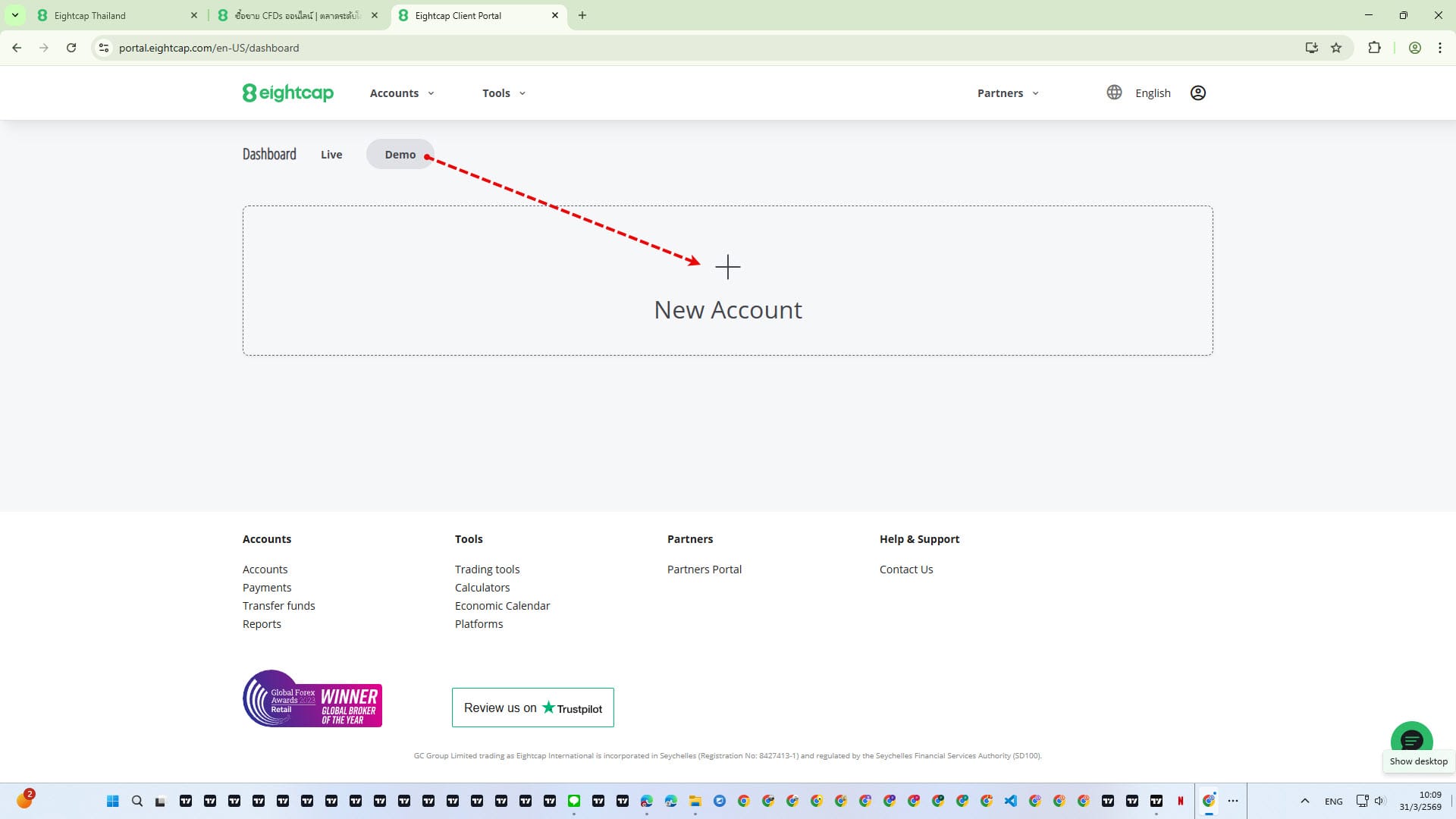Viewport: 1456px width, 819px height.
Task: Bookmark page with star icon
Action: [x=1336, y=48]
